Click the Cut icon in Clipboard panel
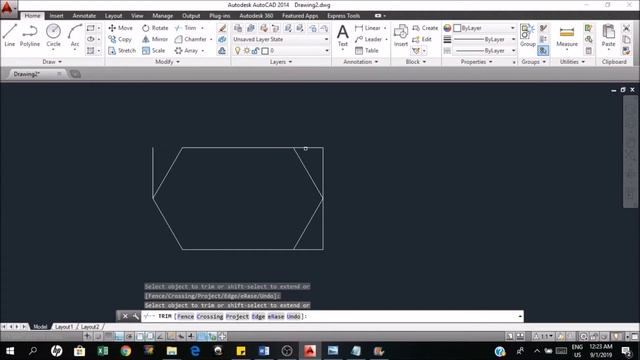 (627, 28)
